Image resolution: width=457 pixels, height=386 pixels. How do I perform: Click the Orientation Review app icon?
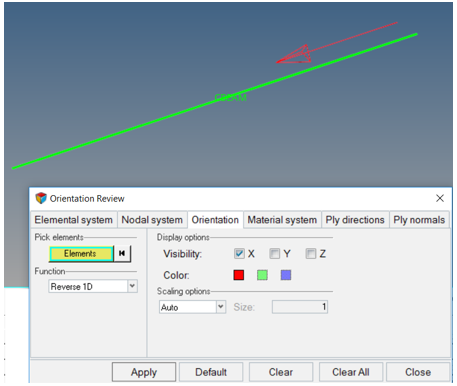click(x=41, y=198)
